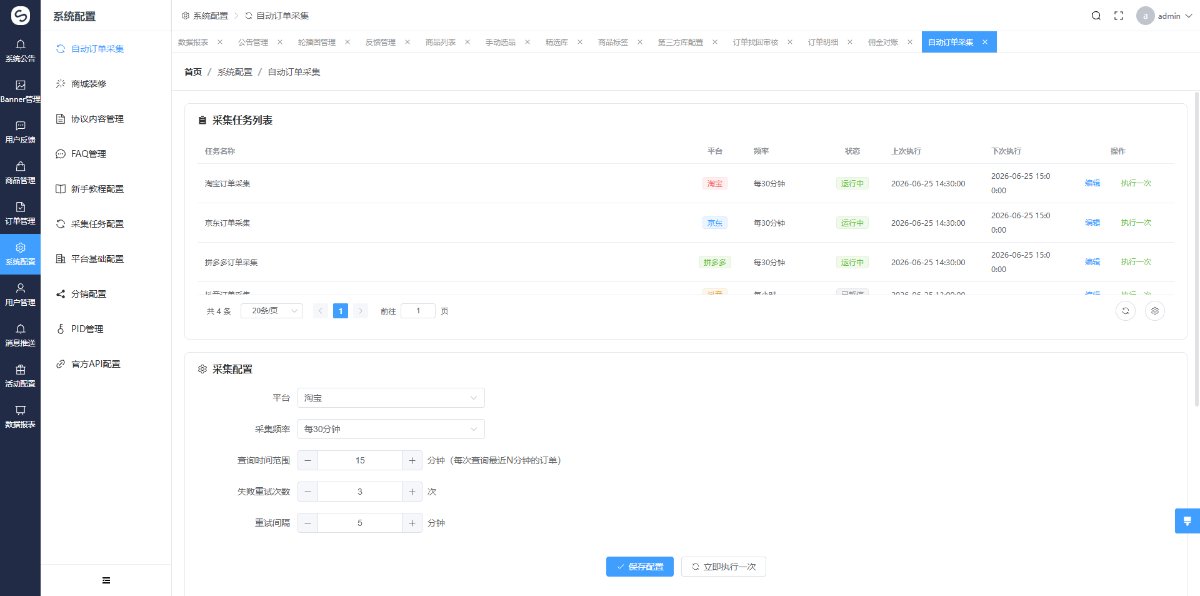1200x596 pixels.
Task: Open 新手教程配置 submenu item
Action: point(106,188)
